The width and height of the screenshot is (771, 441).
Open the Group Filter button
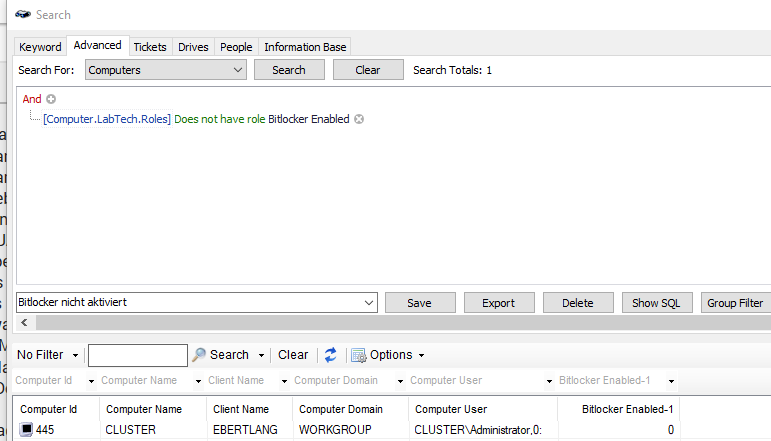point(736,303)
